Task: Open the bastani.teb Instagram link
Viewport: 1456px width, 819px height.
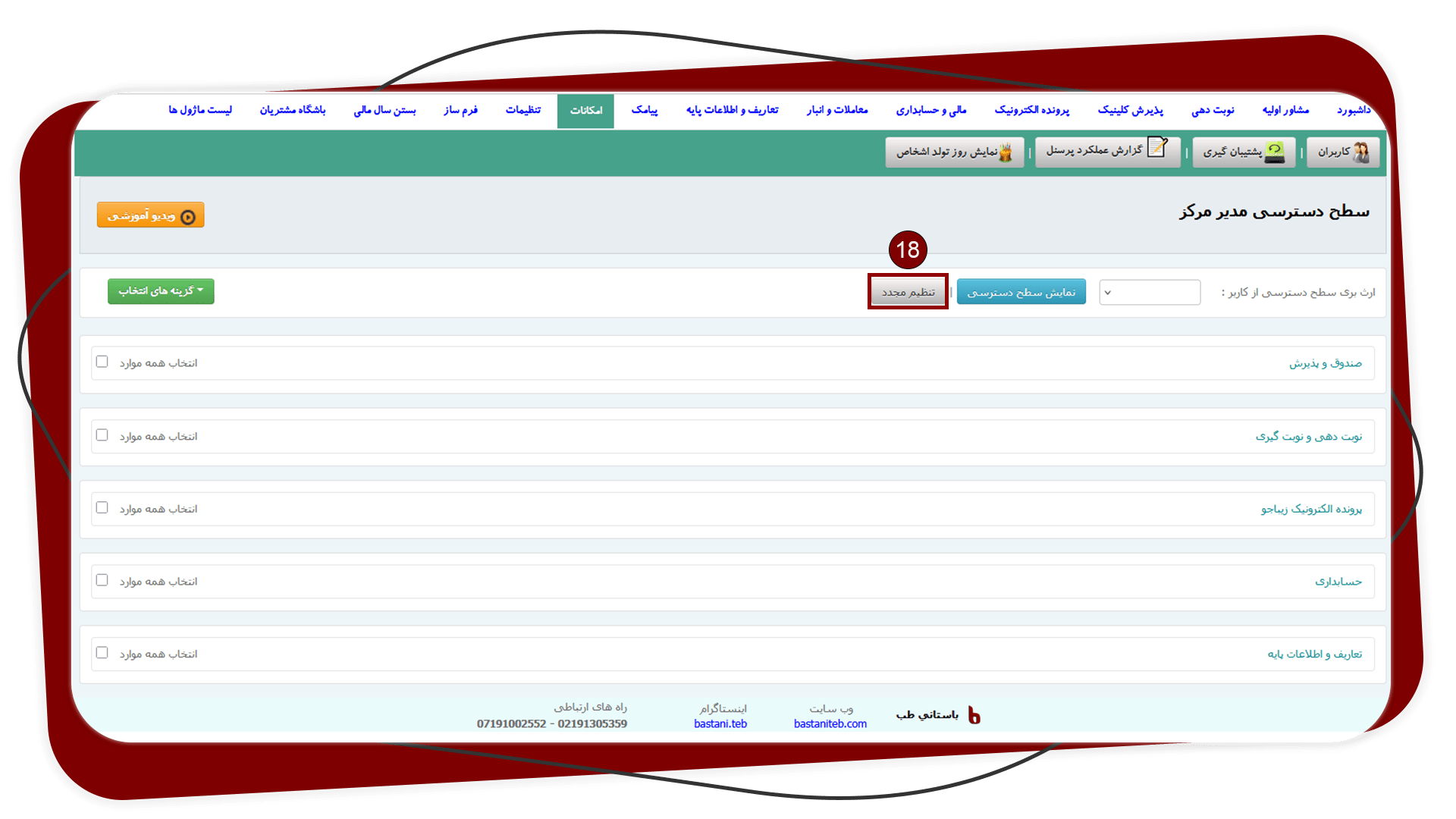Action: [x=720, y=724]
